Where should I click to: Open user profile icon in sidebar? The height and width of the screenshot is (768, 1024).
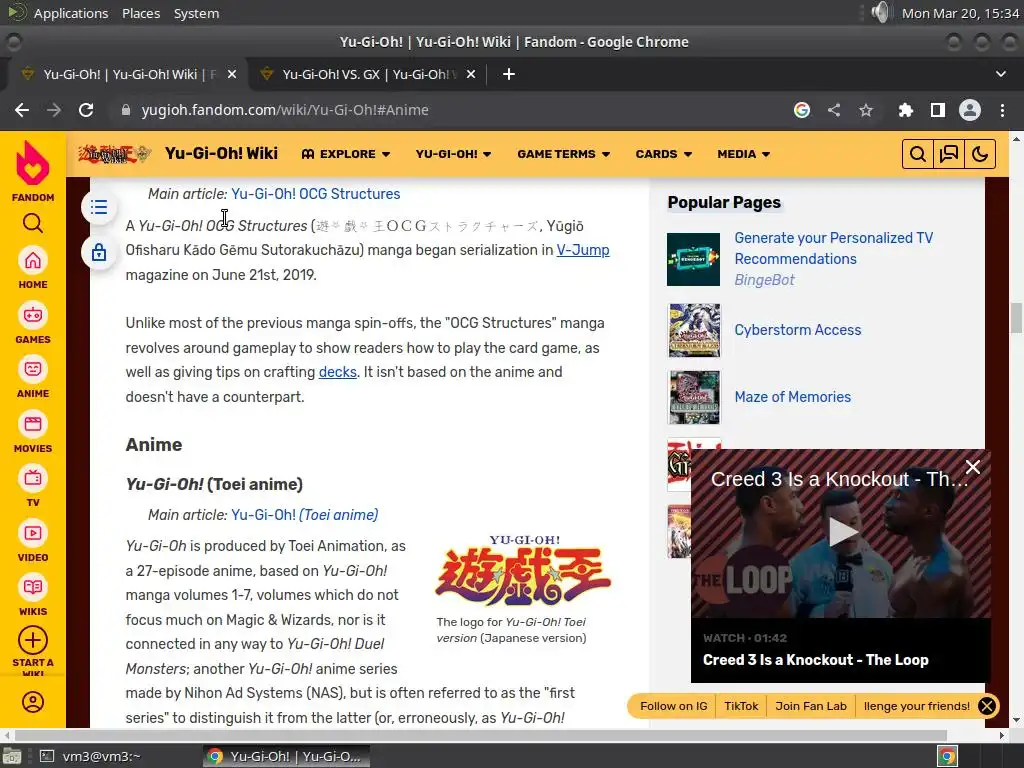coord(33,702)
